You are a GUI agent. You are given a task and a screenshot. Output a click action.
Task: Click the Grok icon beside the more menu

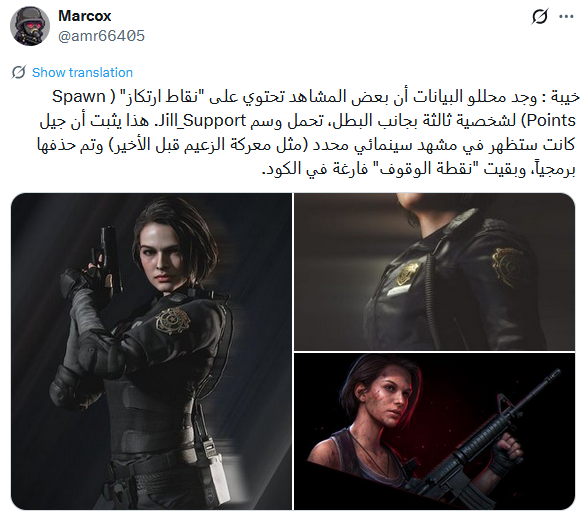point(540,16)
